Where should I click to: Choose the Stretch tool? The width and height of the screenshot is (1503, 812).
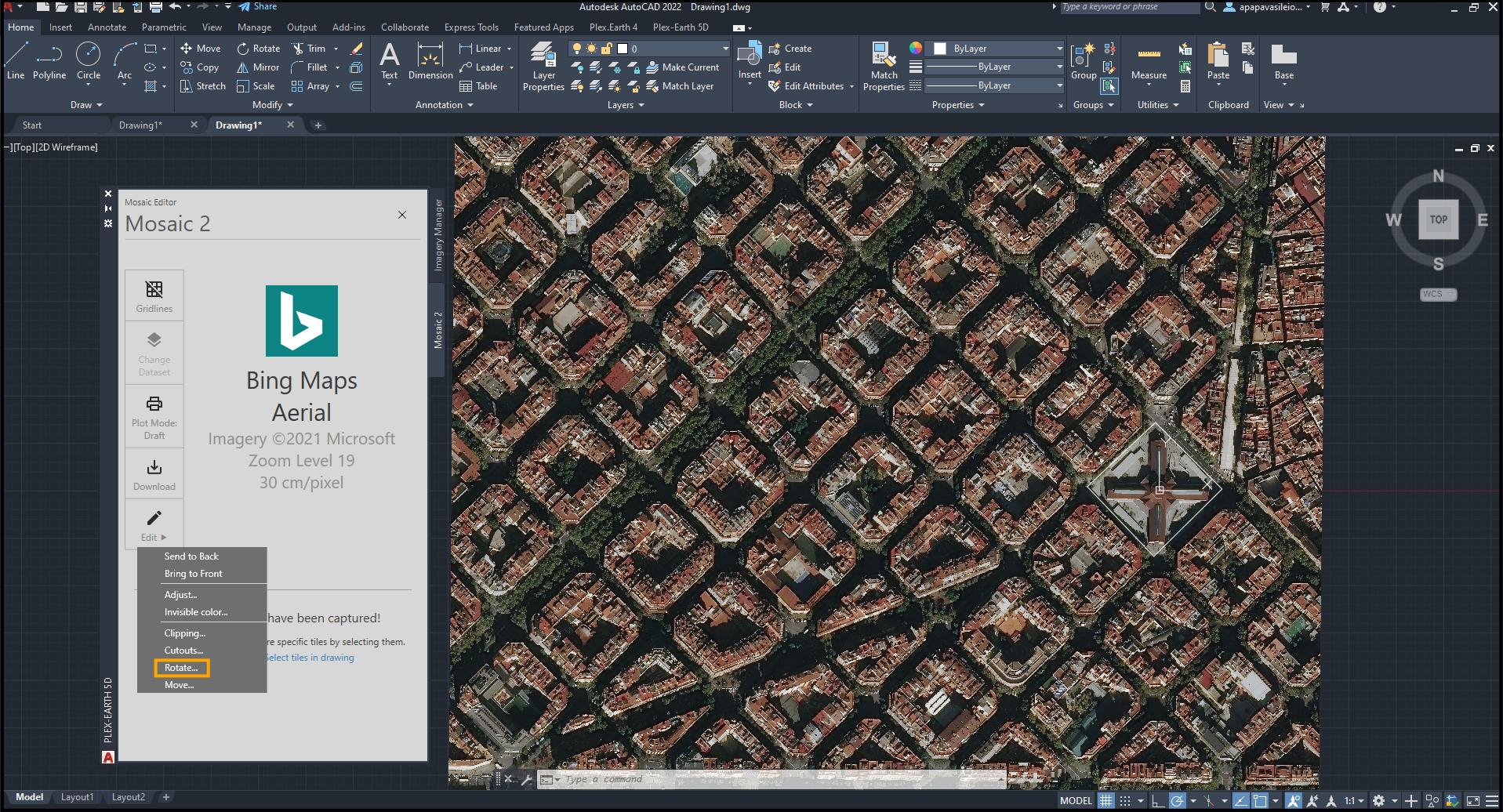click(203, 86)
